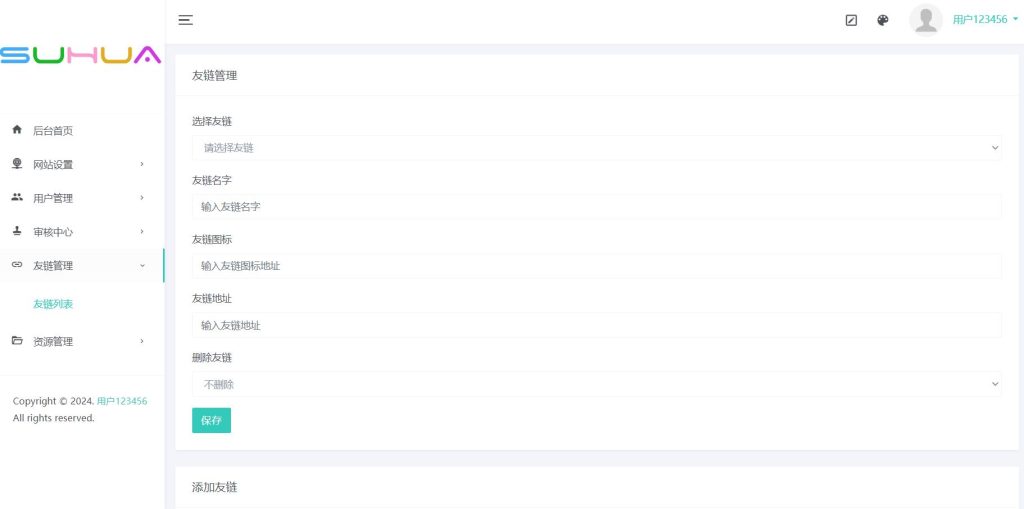This screenshot has width=1024, height=509.
Task: Open the 删除友链 dropdown showing 不删除
Action: pos(596,384)
